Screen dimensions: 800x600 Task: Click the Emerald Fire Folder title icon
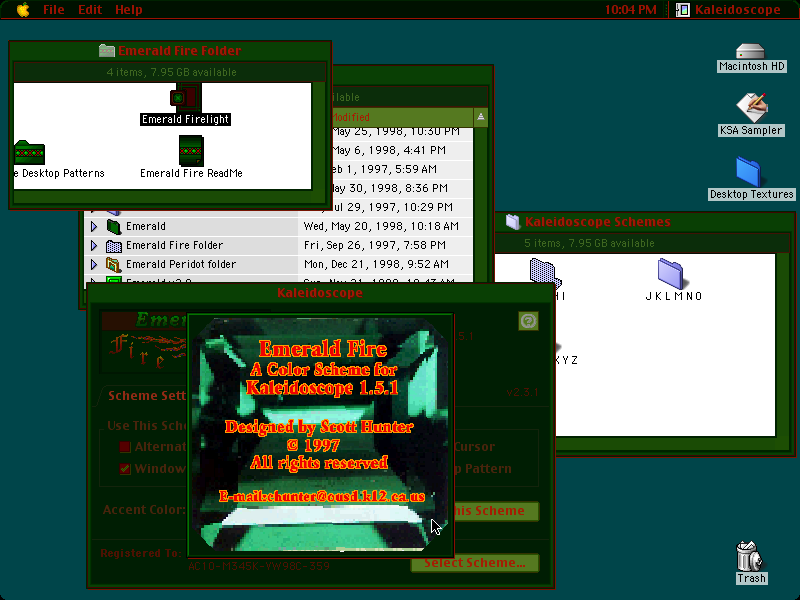[x=107, y=51]
